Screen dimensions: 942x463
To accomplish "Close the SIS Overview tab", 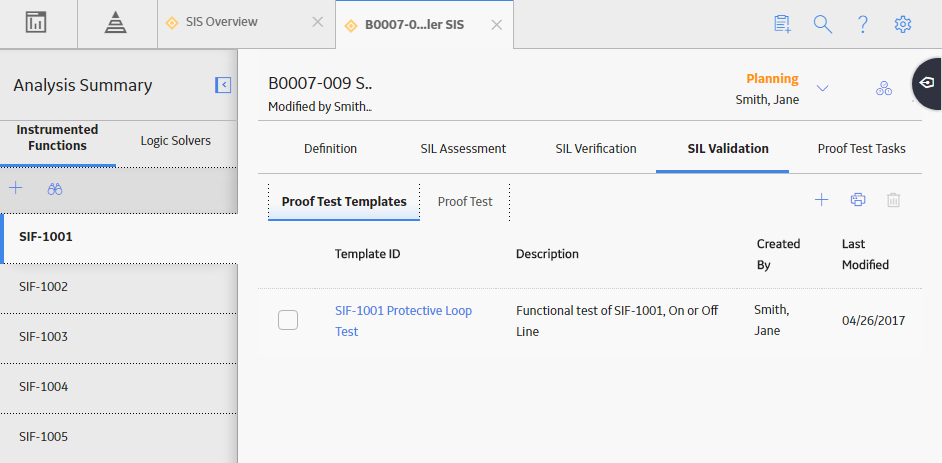I will (318, 22).
